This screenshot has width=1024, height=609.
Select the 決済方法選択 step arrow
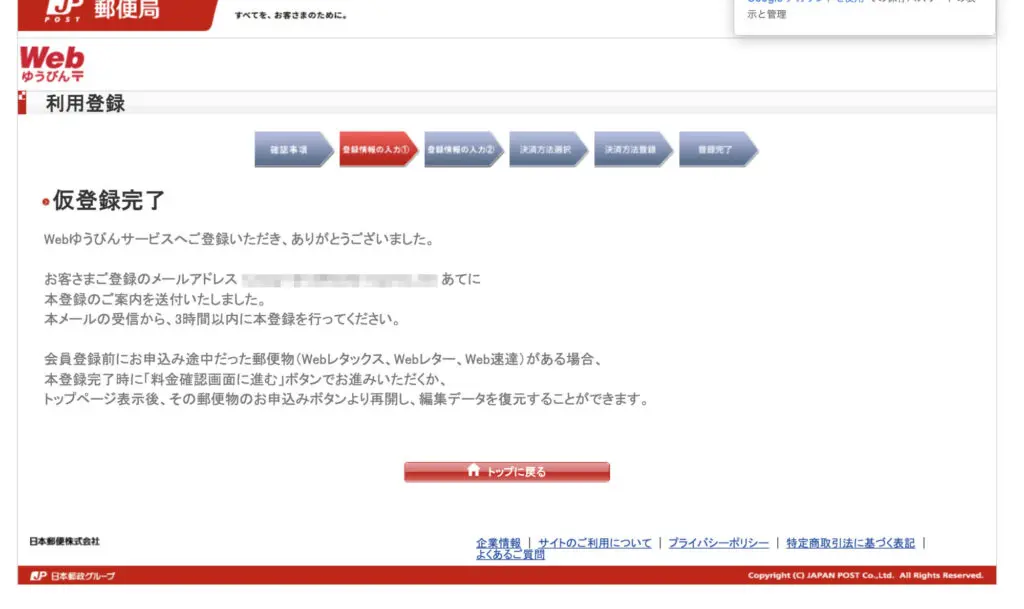pyautogui.click(x=546, y=149)
